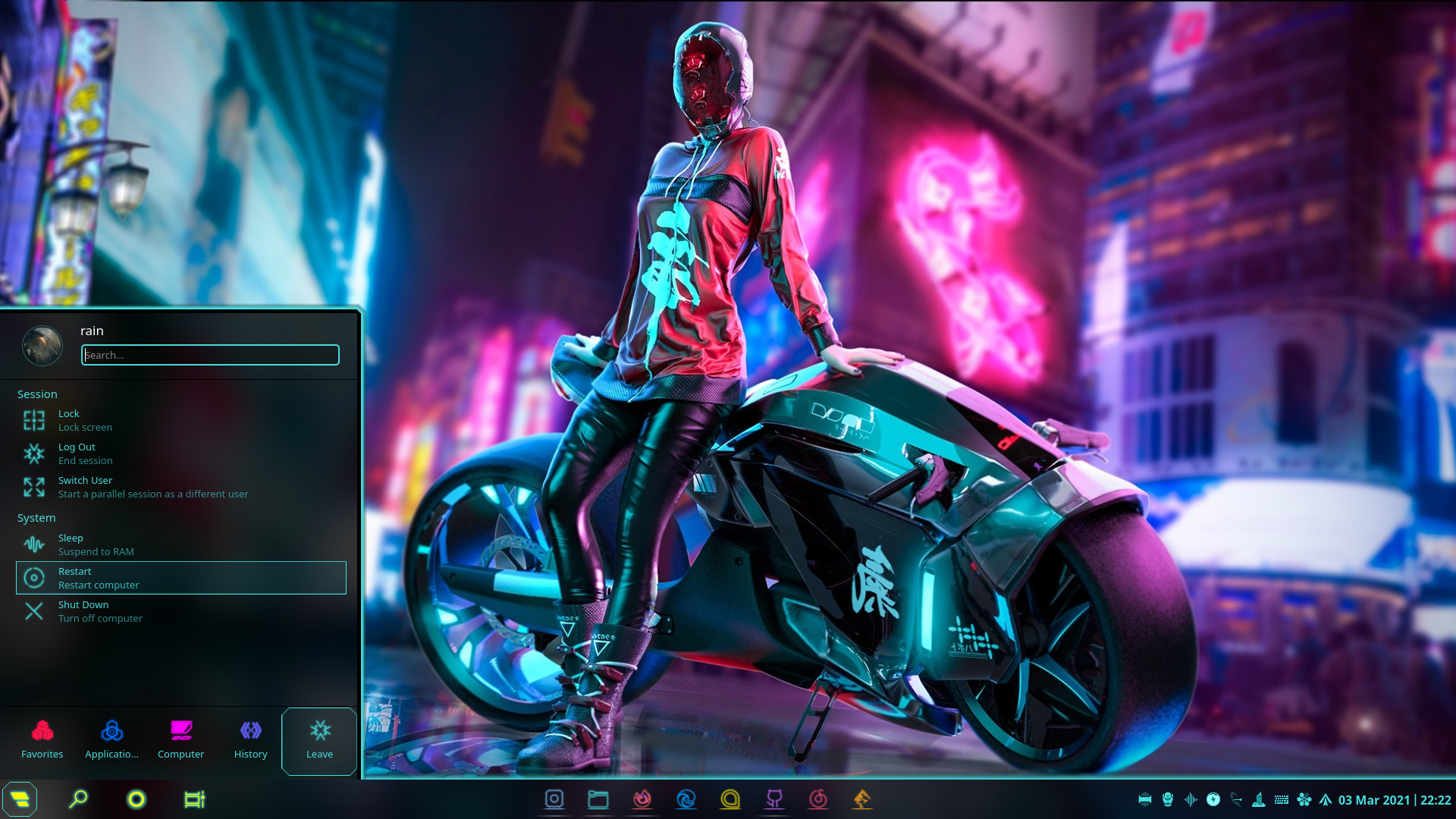Image resolution: width=1456 pixels, height=819 pixels.
Task: Click the hexagon device tray icon
Action: pyautogui.click(x=1145, y=799)
